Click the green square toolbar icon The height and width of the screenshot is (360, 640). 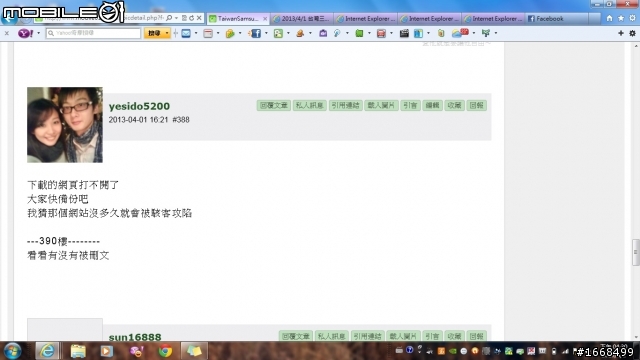point(359,33)
